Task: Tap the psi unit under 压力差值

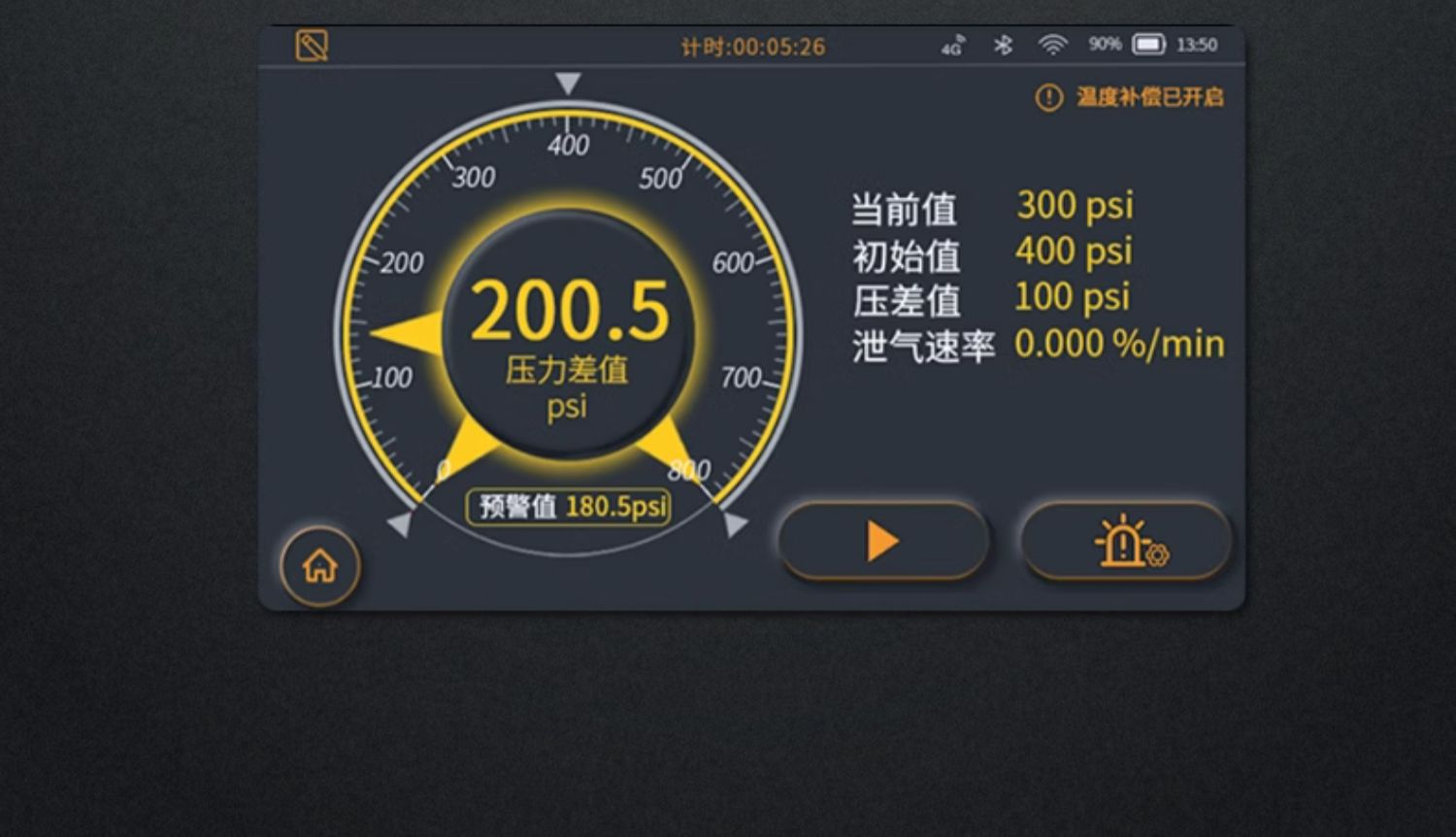Action: point(567,406)
